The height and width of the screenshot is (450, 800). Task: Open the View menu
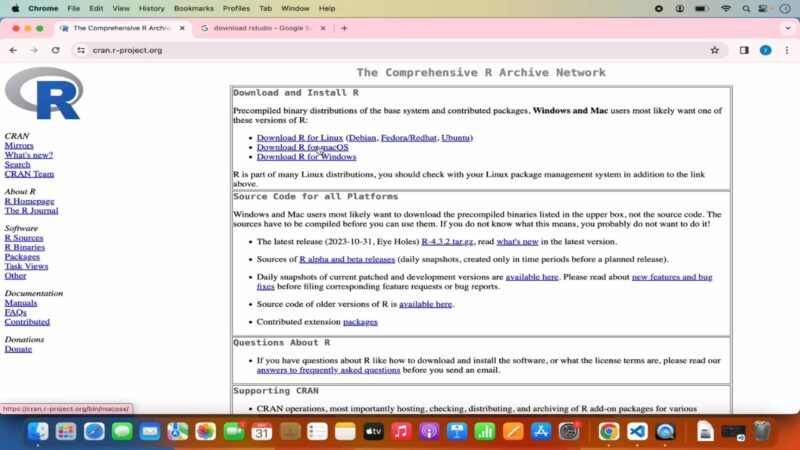click(x=121, y=8)
